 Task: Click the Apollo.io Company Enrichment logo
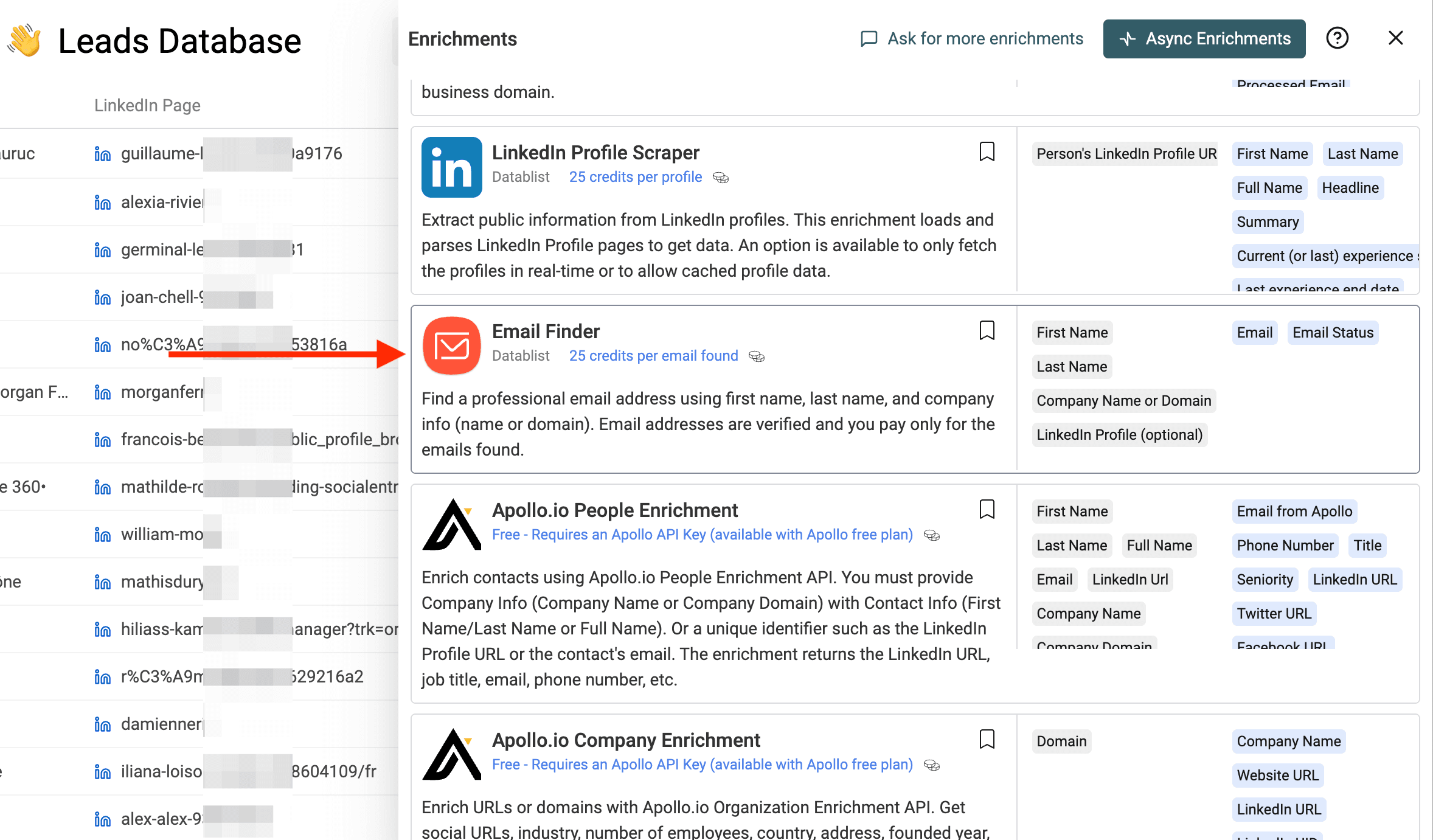coord(452,755)
